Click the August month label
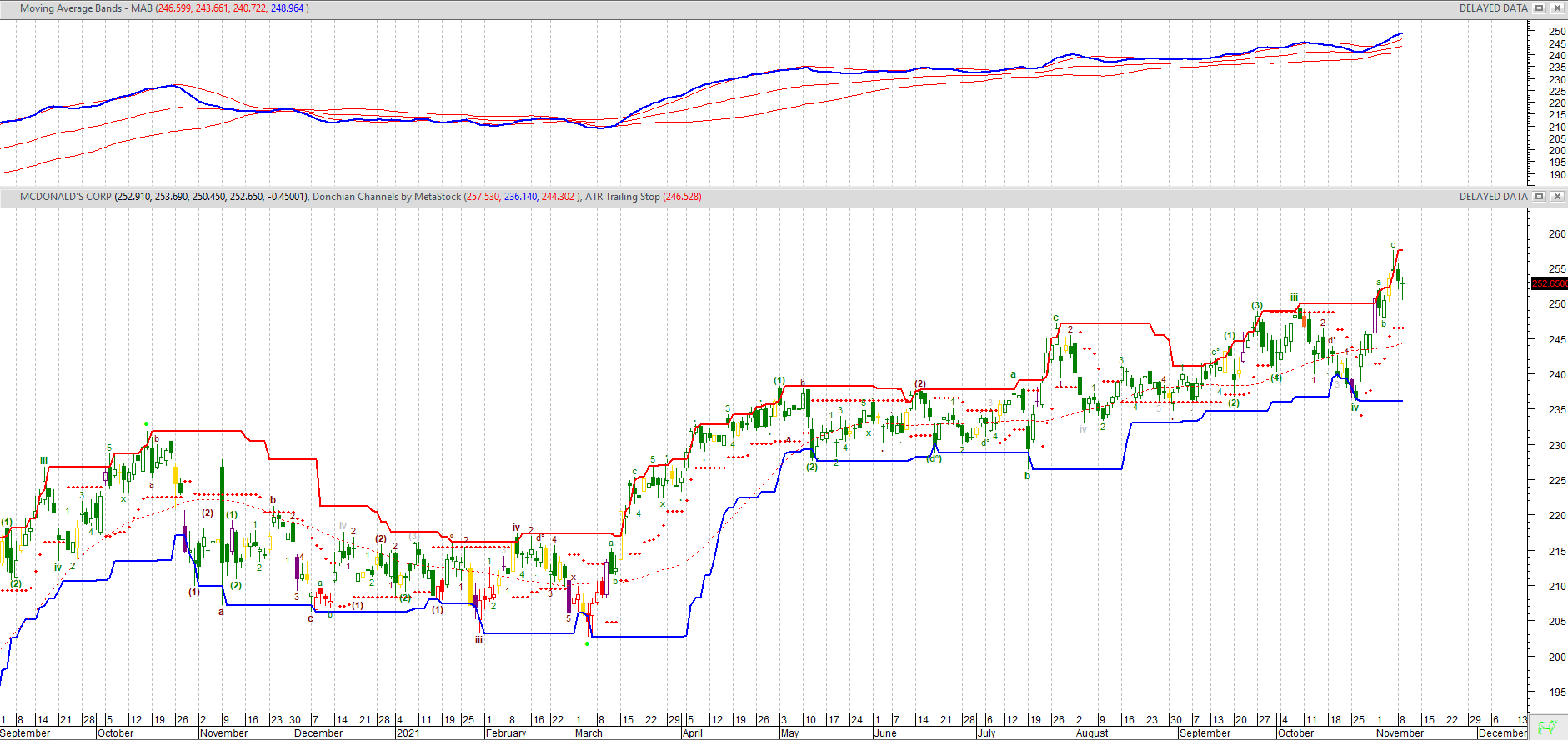The height and width of the screenshot is (741, 1568). click(x=1092, y=733)
